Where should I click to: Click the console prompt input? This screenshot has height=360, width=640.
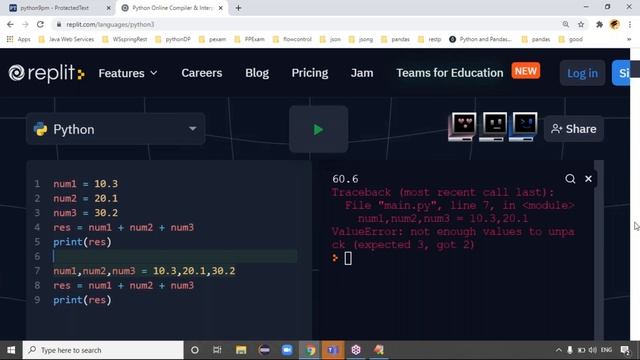point(348,258)
